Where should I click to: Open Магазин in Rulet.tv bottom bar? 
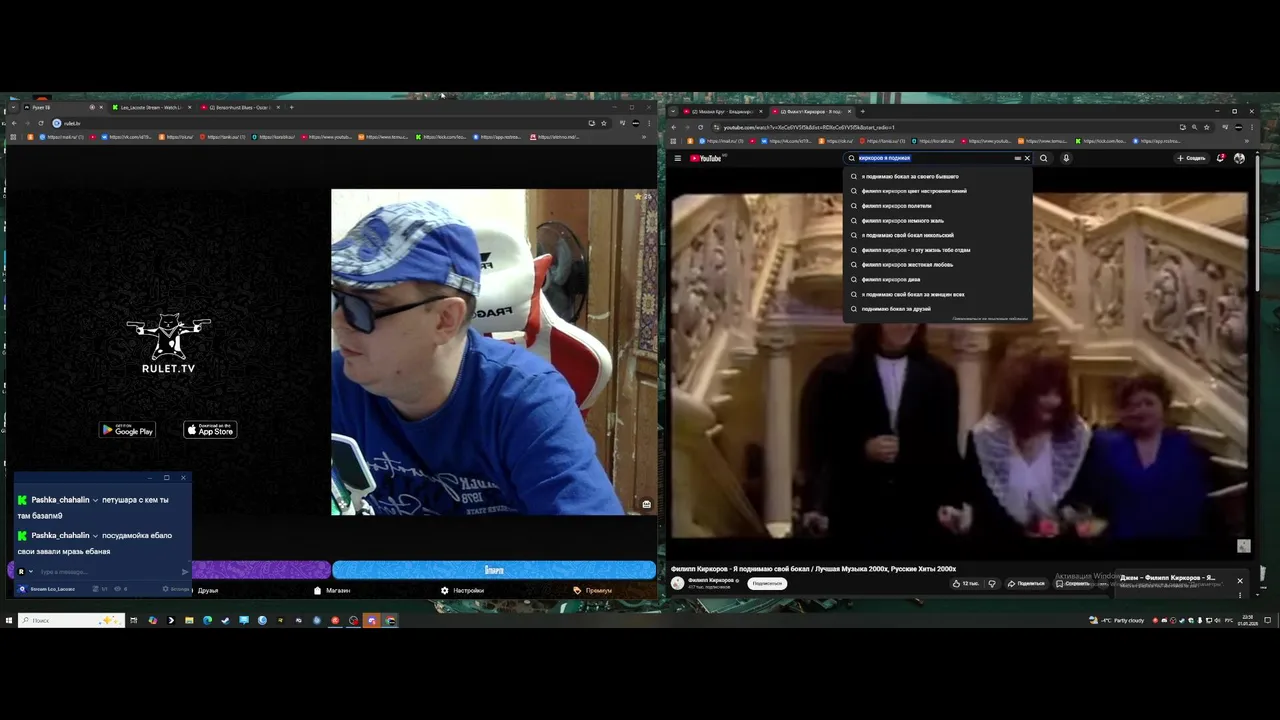(332, 590)
